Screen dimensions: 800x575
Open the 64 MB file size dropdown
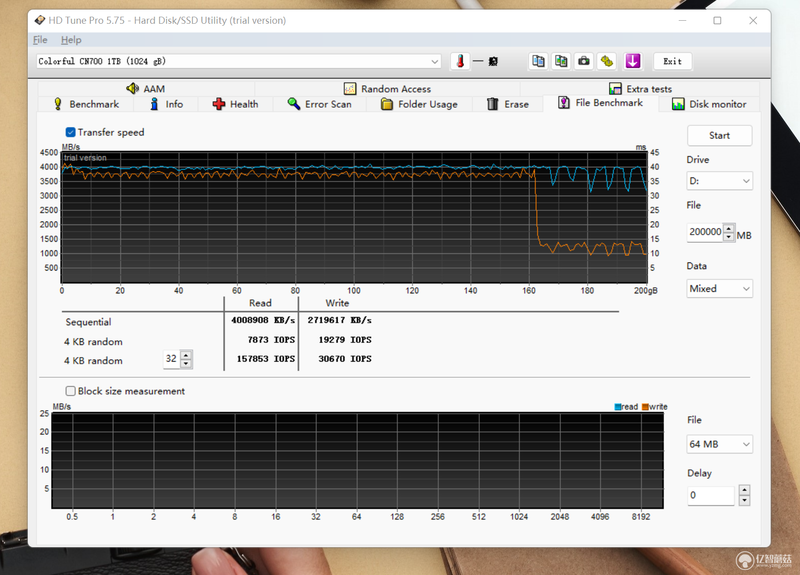pos(719,444)
